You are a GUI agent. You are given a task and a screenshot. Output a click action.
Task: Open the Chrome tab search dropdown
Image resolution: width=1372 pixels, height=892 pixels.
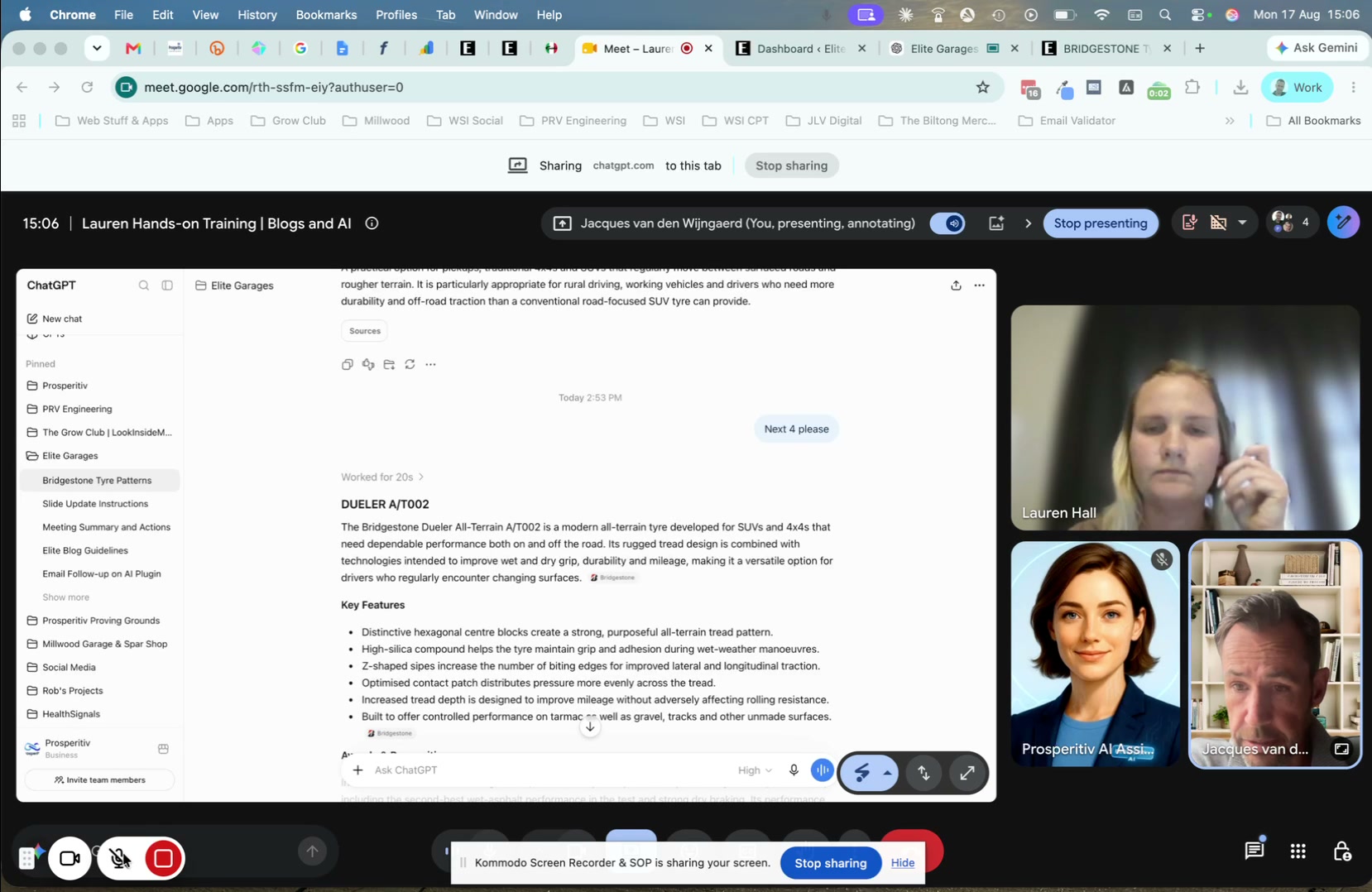coord(97,48)
